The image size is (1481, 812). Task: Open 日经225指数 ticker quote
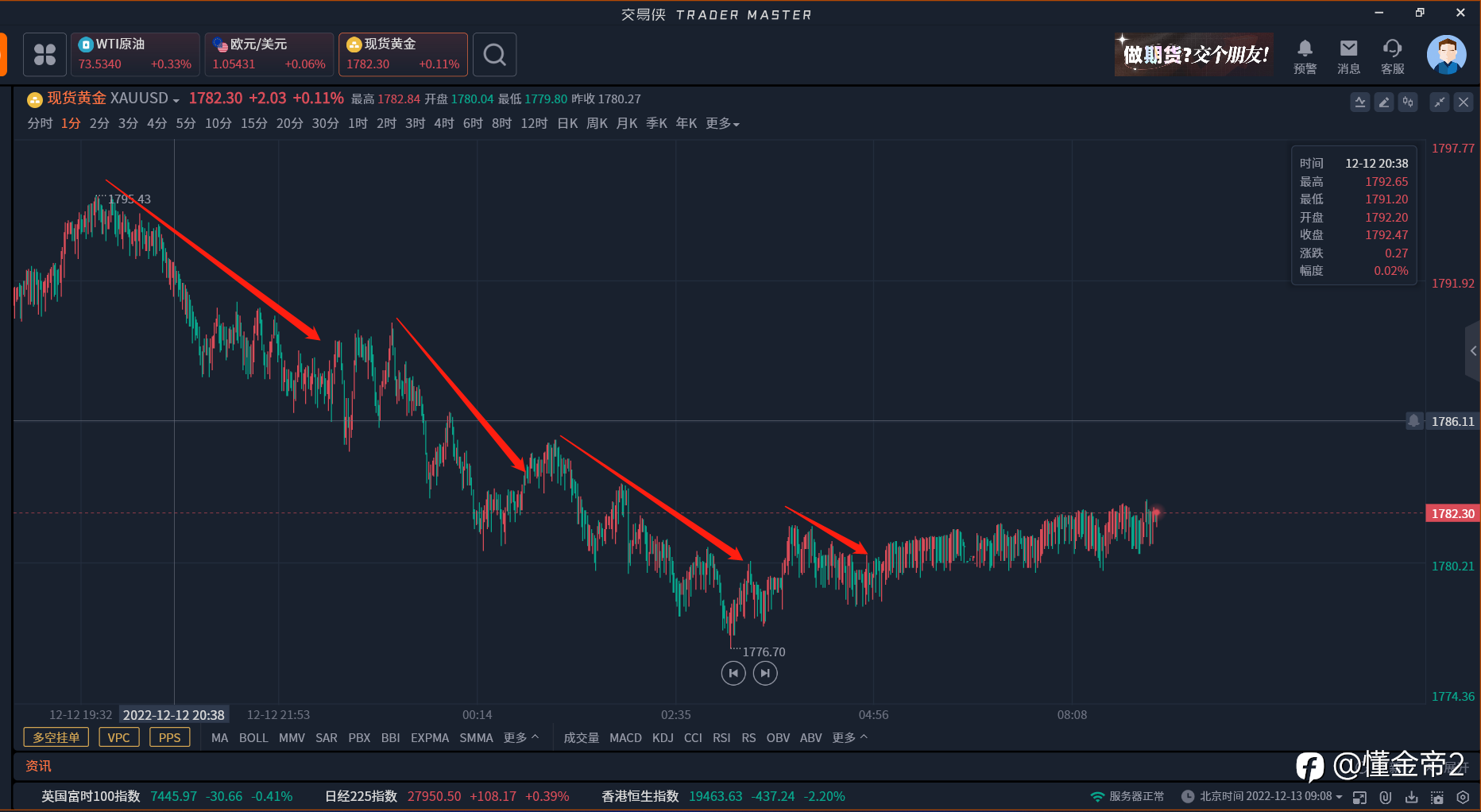click(447, 796)
